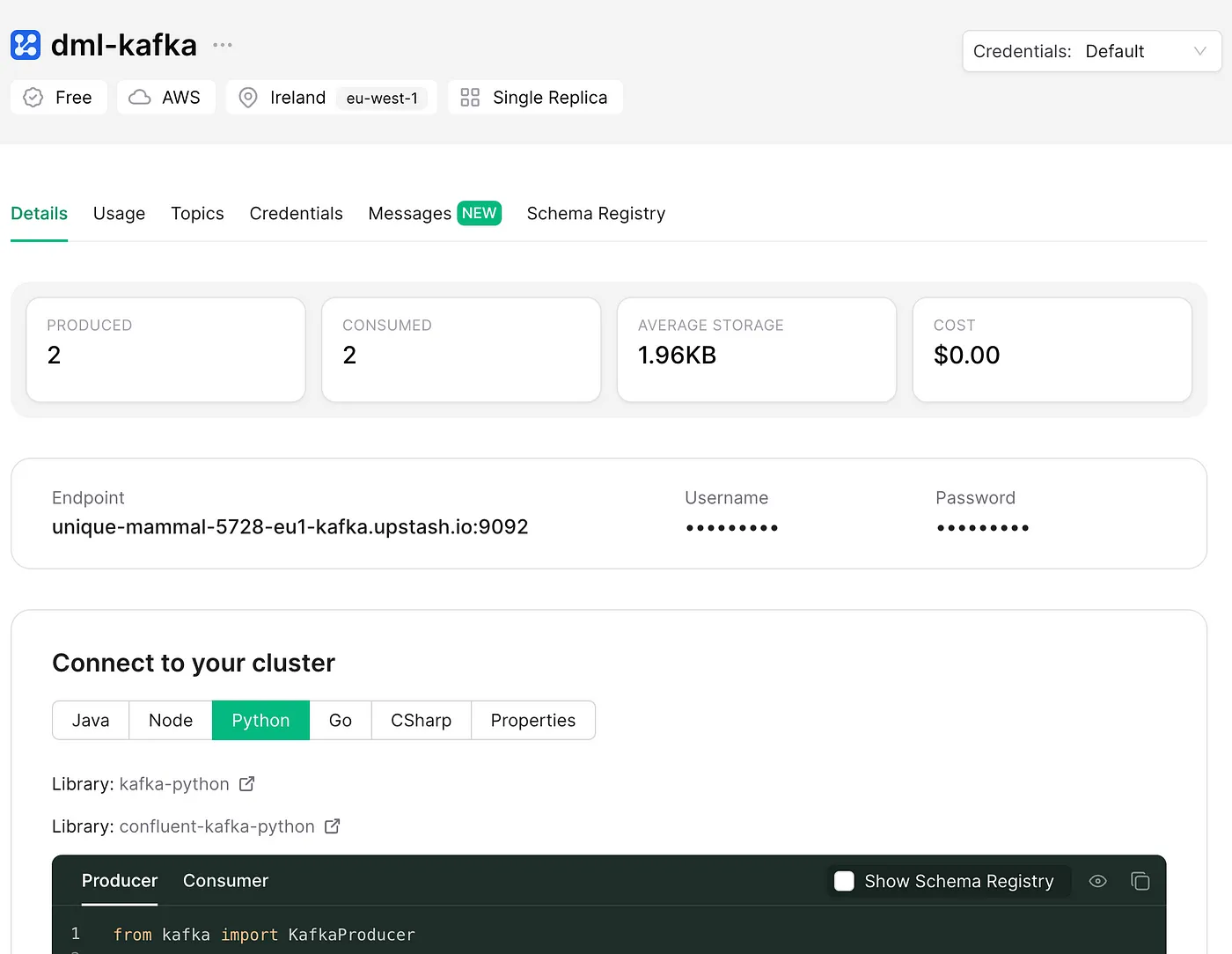1232x954 pixels.
Task: Click the masked Password value
Action: (x=982, y=528)
